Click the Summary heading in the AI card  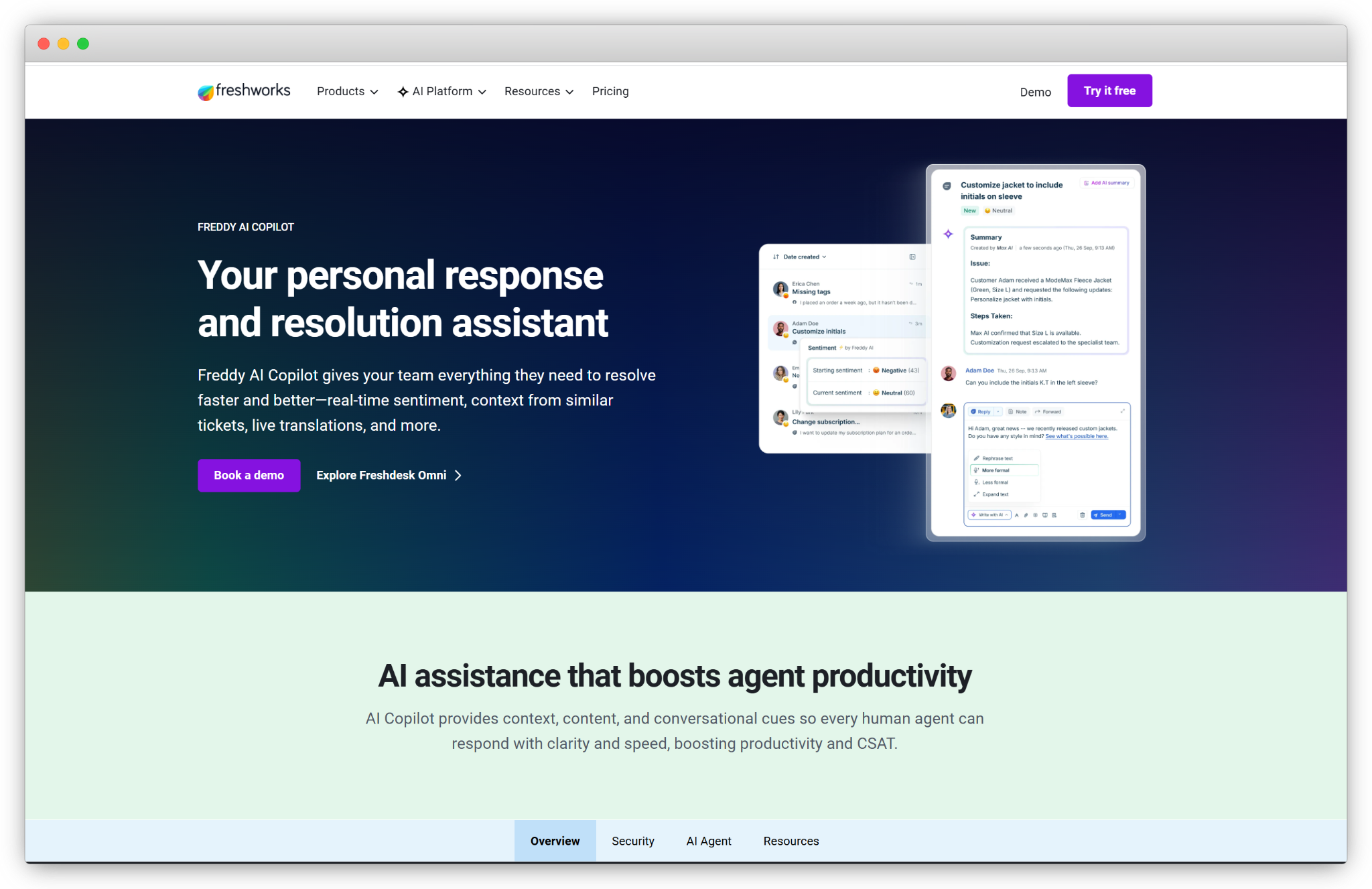tap(986, 237)
